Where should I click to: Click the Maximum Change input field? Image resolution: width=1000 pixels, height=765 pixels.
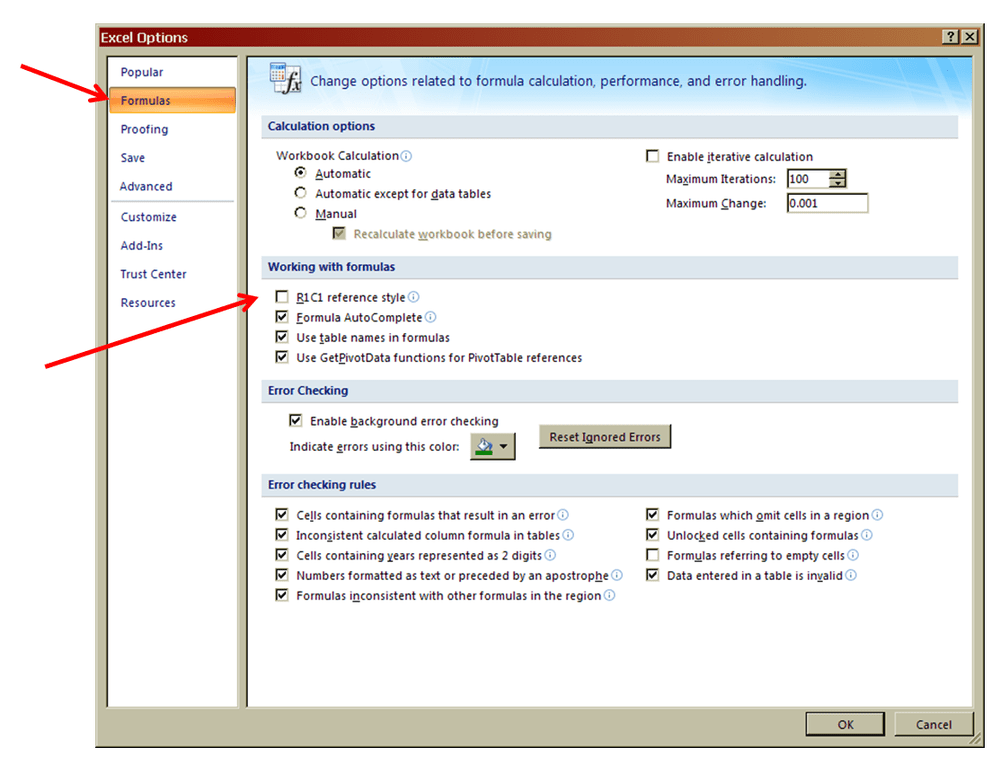coord(827,202)
